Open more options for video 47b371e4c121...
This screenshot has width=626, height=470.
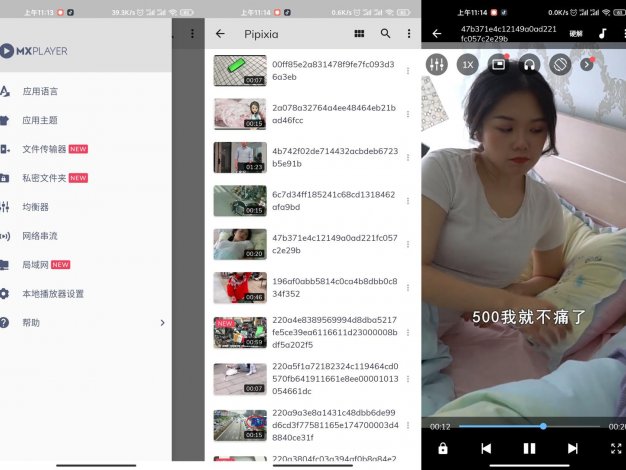point(408,244)
